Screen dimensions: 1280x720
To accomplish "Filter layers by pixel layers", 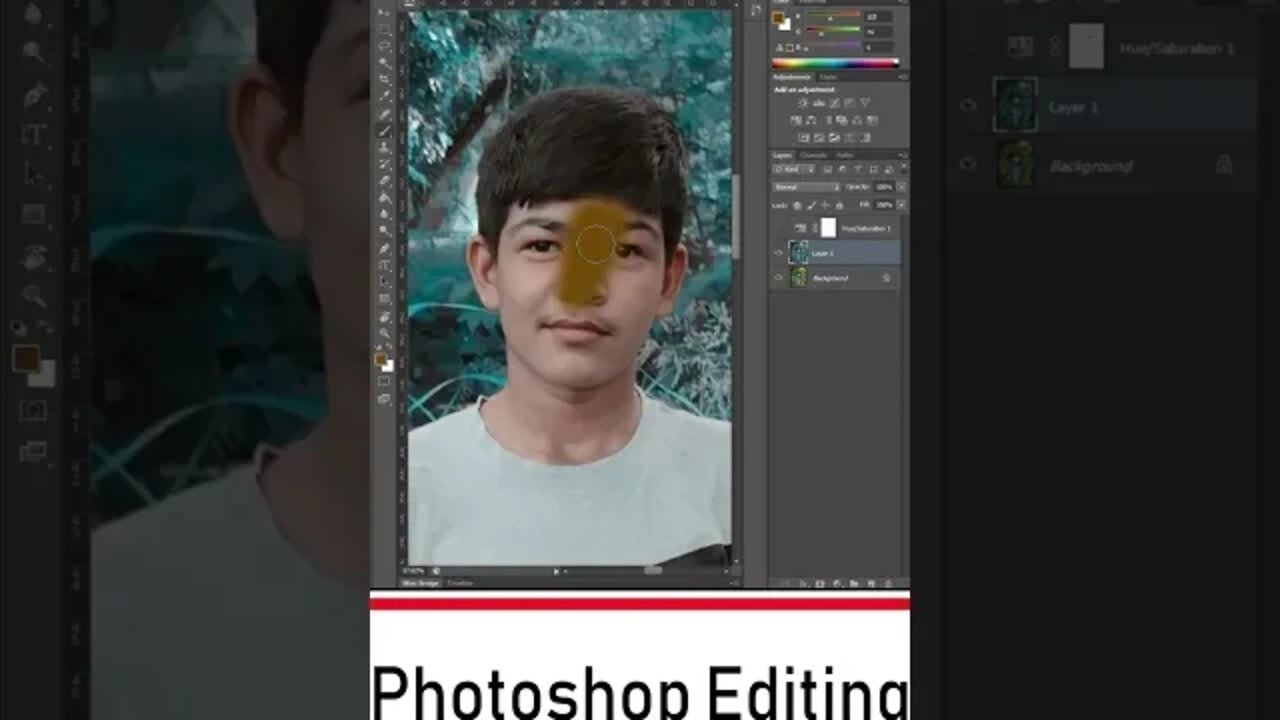I will (828, 169).
